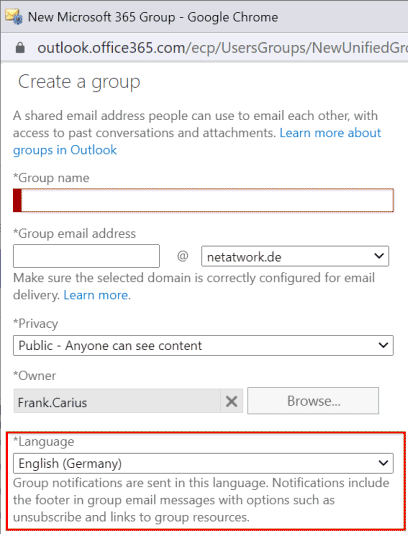Image resolution: width=408 pixels, height=534 pixels.
Task: Focus the Group name text field
Action: click(203, 200)
